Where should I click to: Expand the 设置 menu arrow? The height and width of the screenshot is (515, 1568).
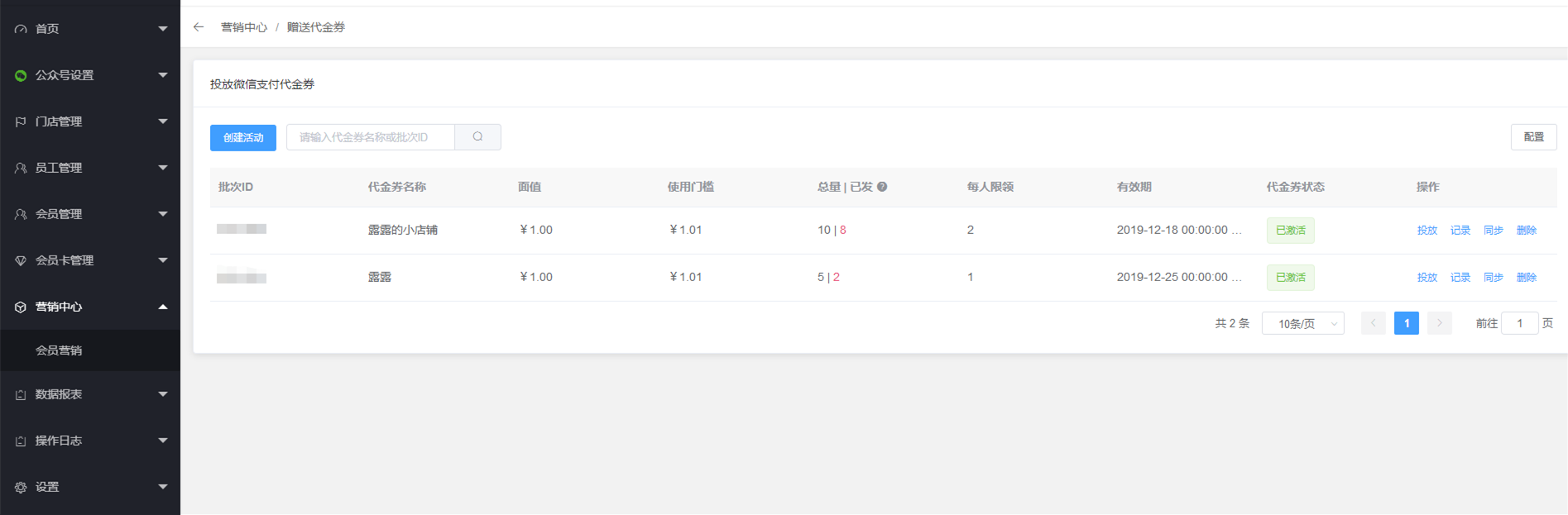point(163,487)
